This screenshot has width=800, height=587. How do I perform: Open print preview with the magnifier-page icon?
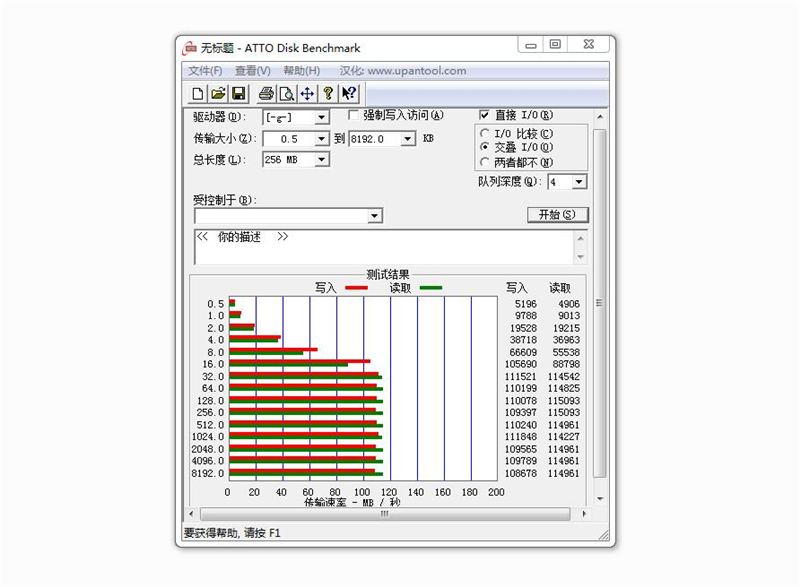[286, 94]
